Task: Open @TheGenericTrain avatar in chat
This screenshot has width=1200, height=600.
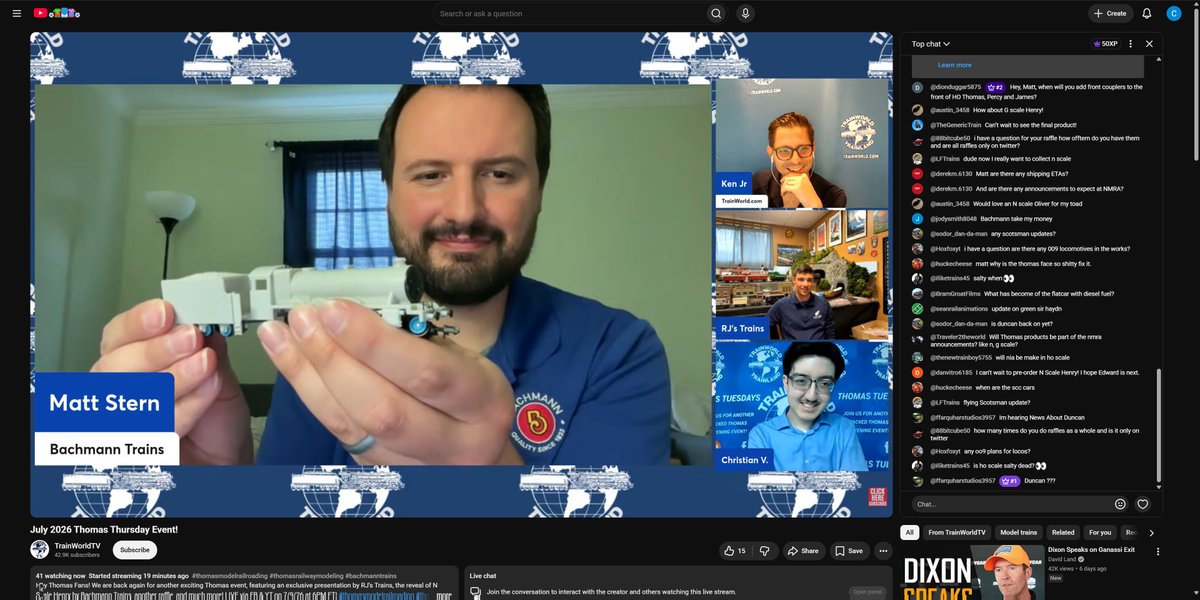Action: 917,125
